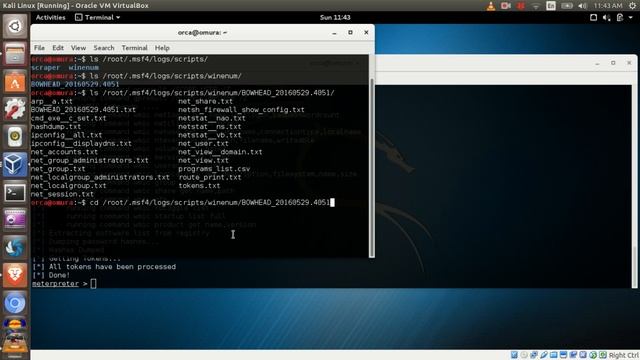
Task: Open the Terminal menu in menubar
Action: 134,48
